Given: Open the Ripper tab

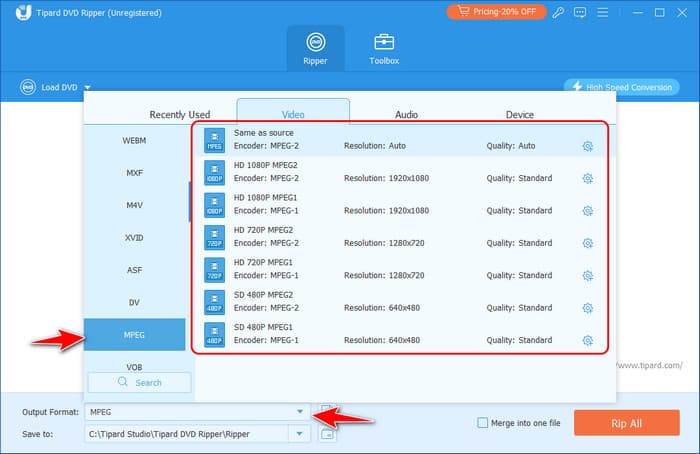Looking at the screenshot, I should coord(315,49).
